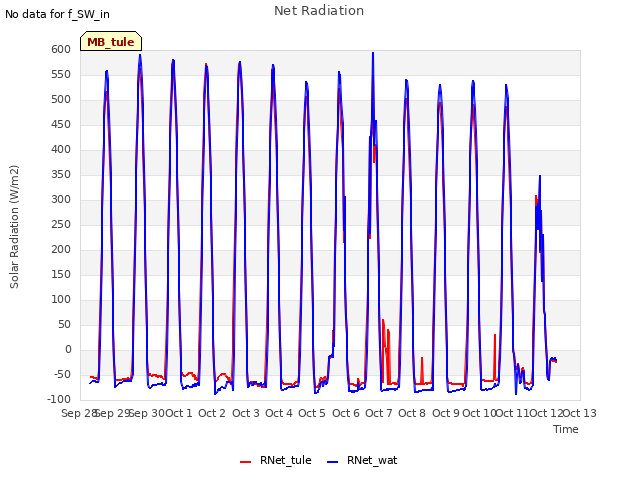Click the 250 y-axis tick label
Image resolution: width=640 pixels, height=480 pixels.
click(x=61, y=224)
